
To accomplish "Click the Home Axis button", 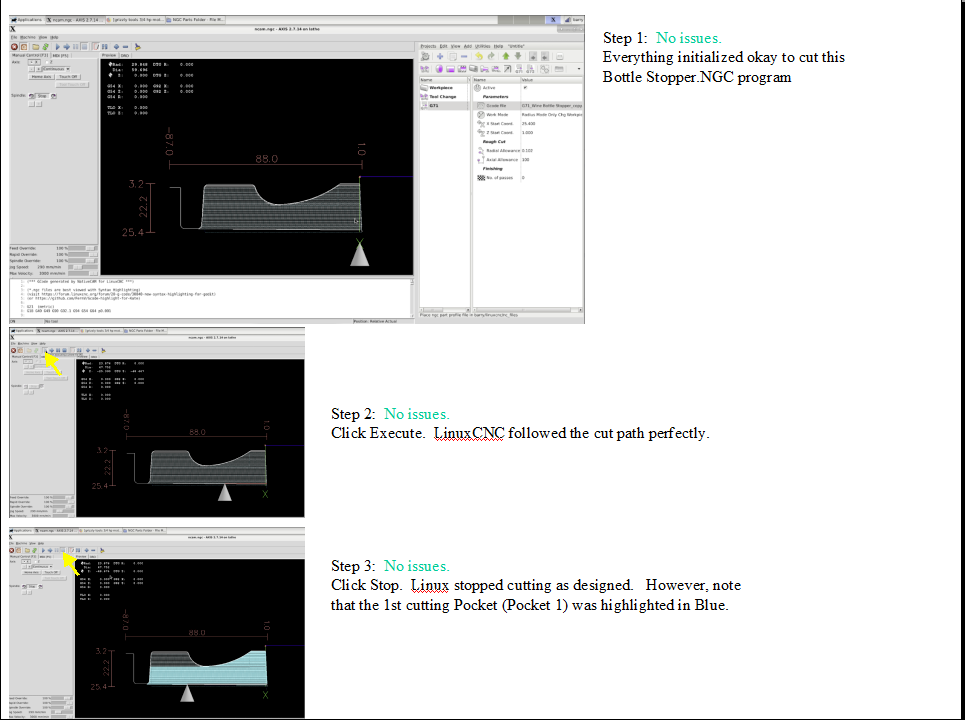I will click(x=42, y=77).
